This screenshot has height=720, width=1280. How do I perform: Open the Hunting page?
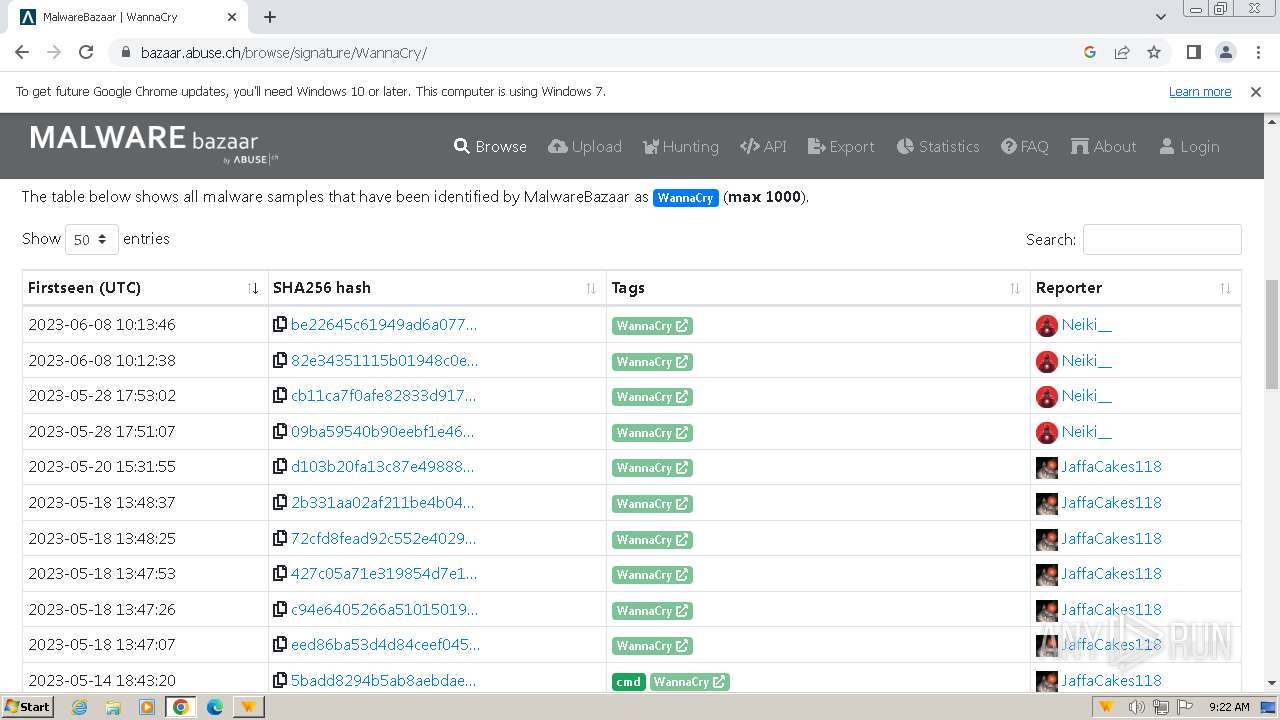pos(680,146)
